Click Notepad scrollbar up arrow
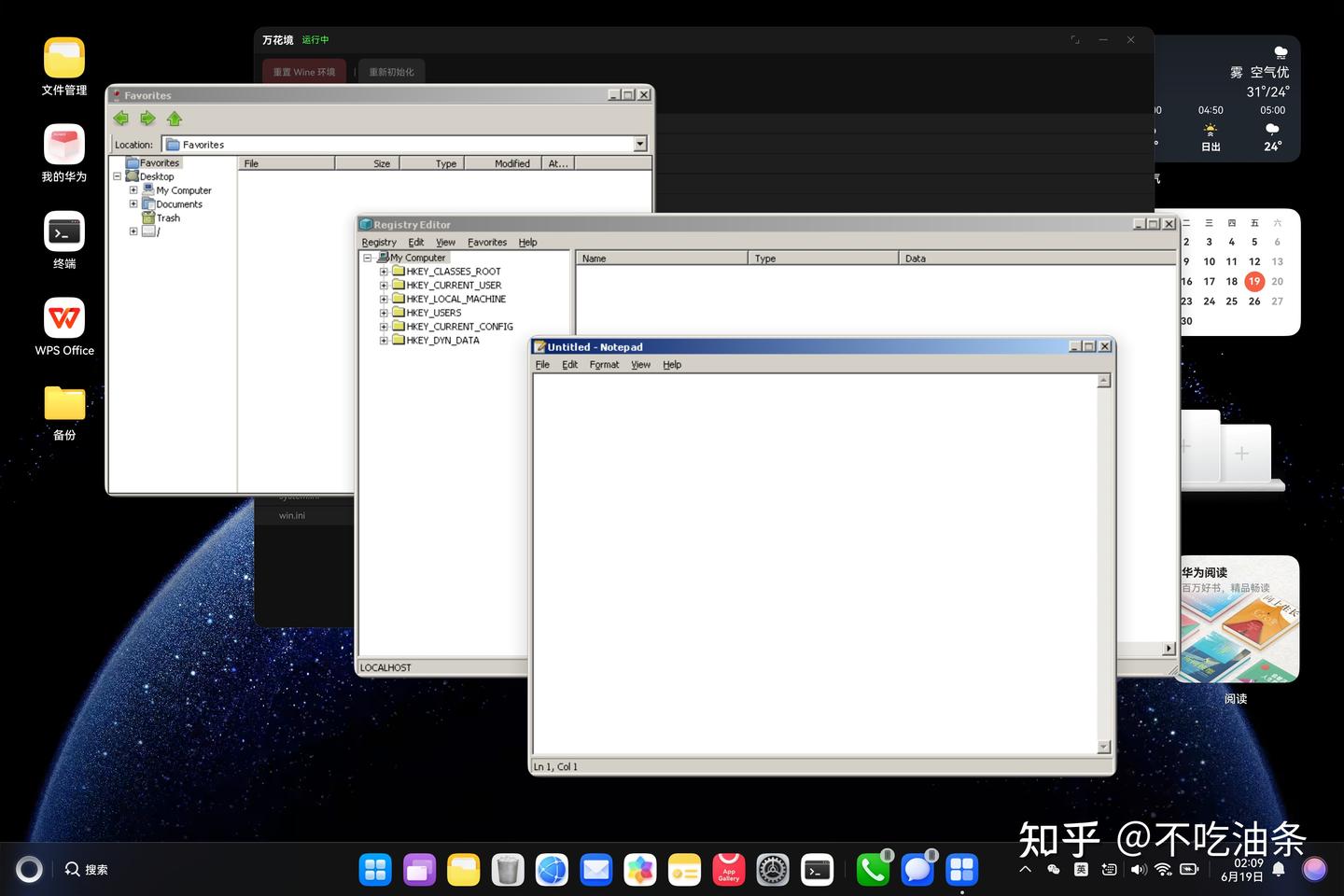1344x896 pixels. click(1104, 381)
